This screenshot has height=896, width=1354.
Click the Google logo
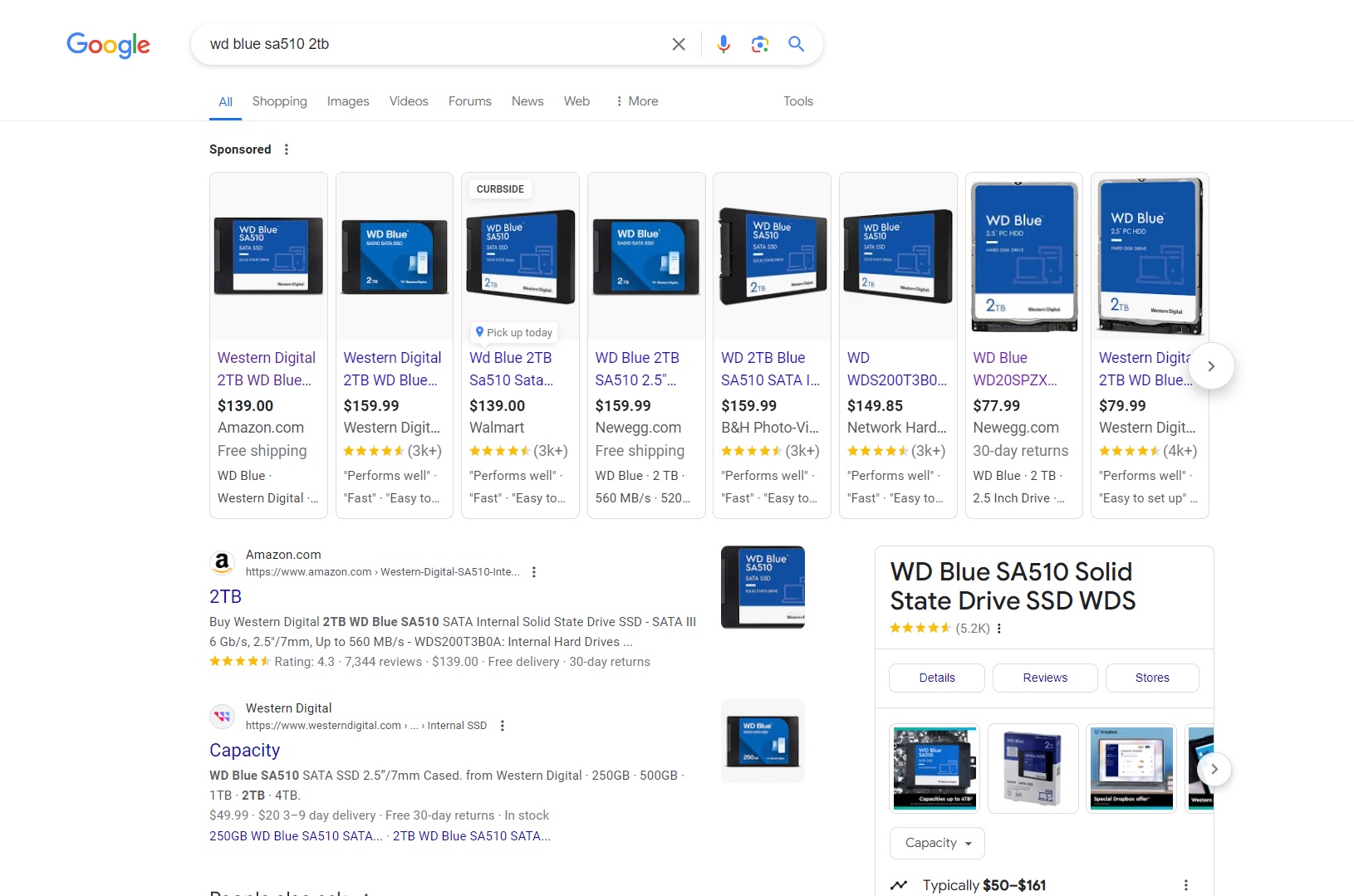[x=108, y=45]
